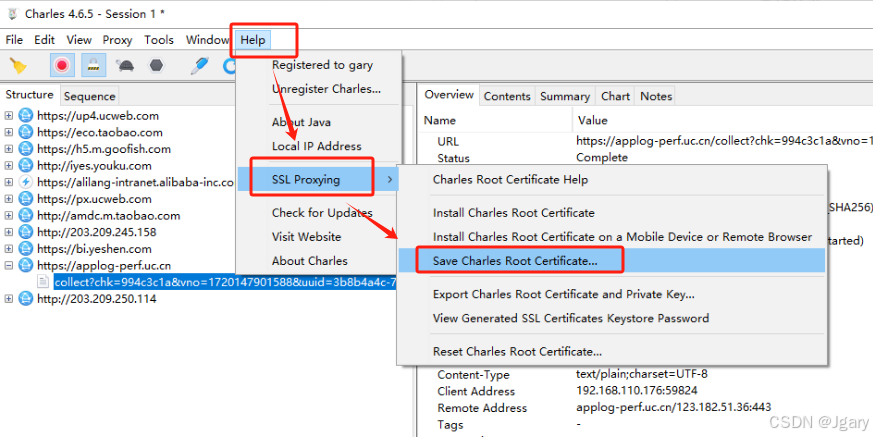This screenshot has height=437, width=873.
Task: Click globe icon beside amdc.m.taobao.com
Action: pos(26,216)
